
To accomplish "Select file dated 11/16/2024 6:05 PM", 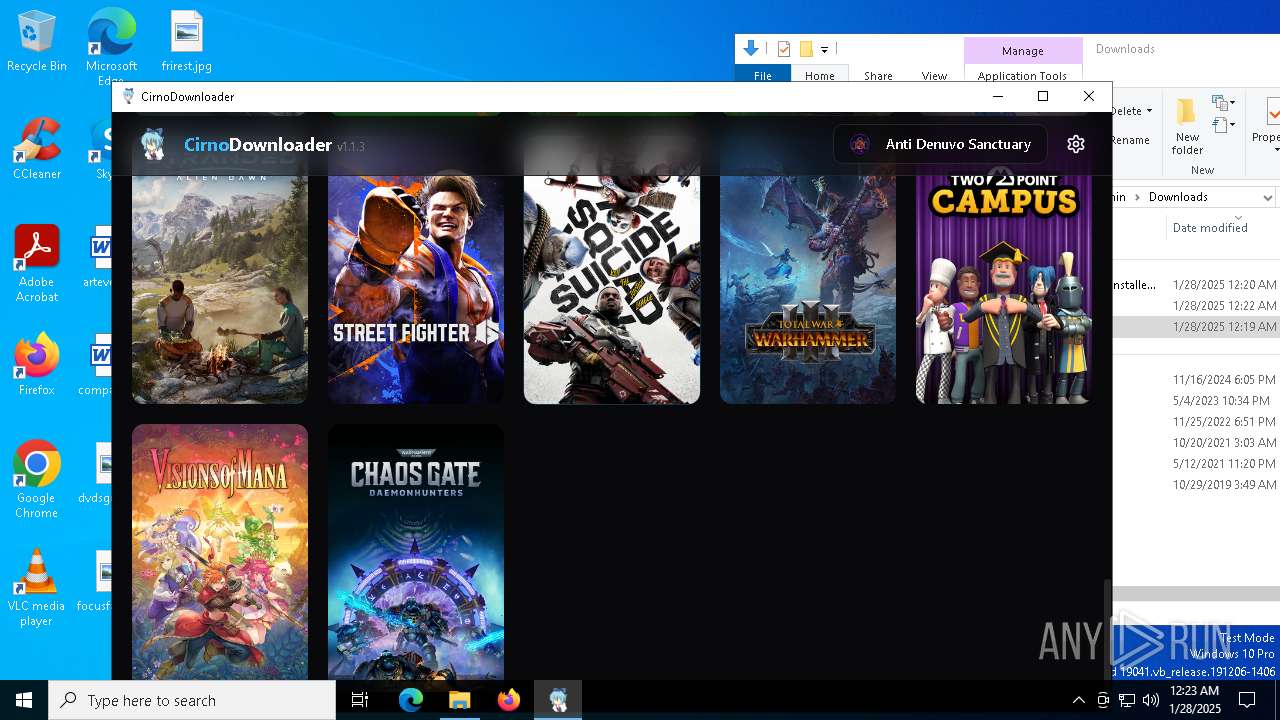I will point(1196,380).
